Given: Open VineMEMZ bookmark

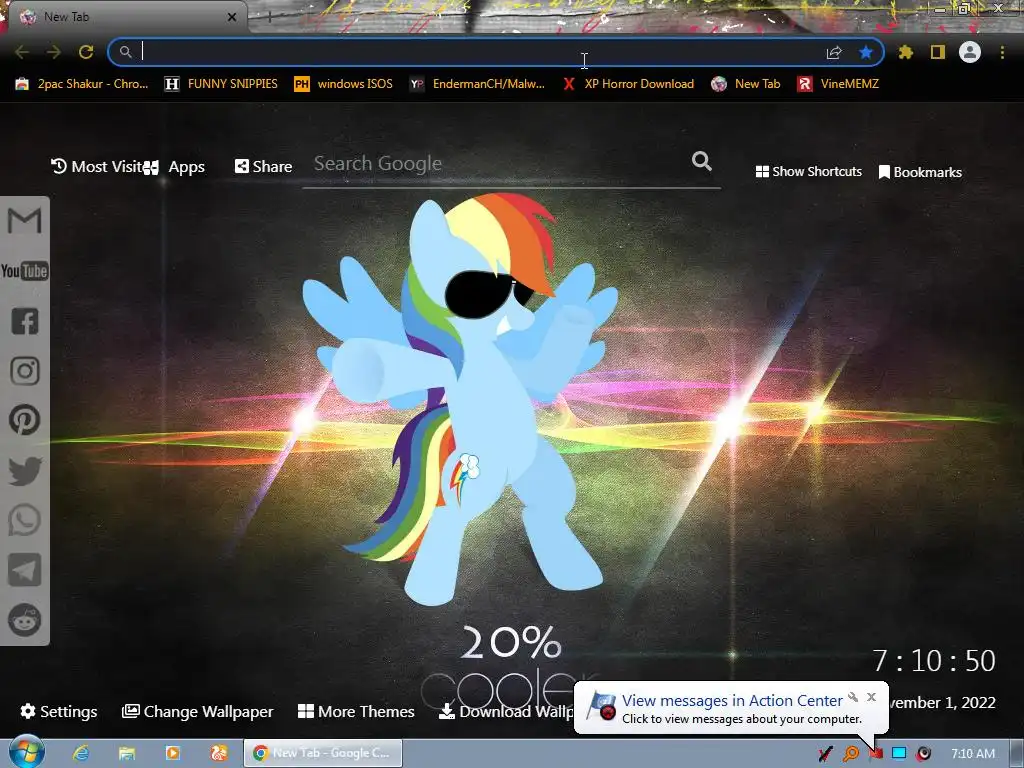Looking at the screenshot, I should pyautogui.click(x=838, y=84).
